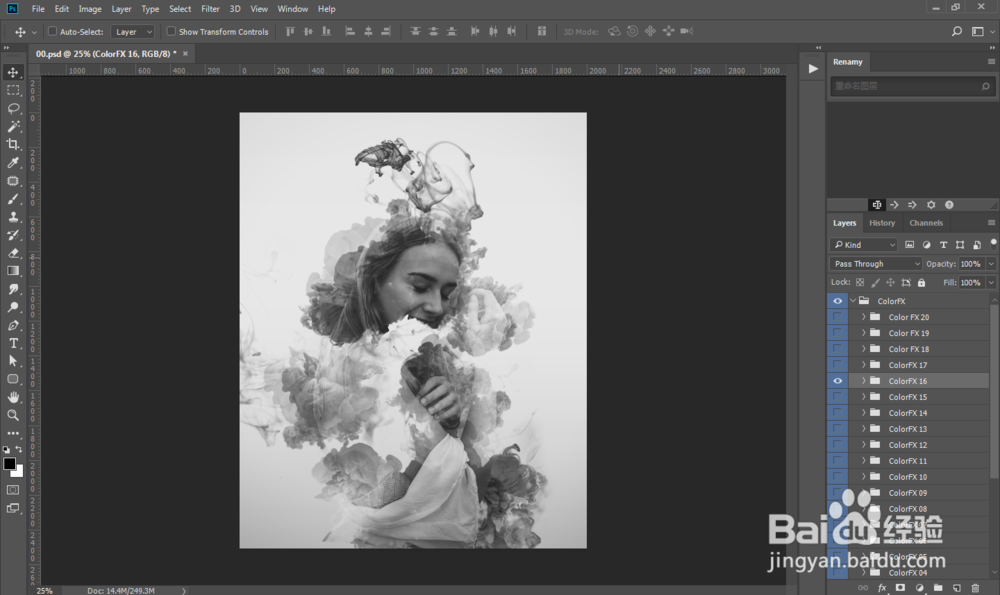The image size is (1000, 595).
Task: Open the Filter menu
Action: pos(210,9)
